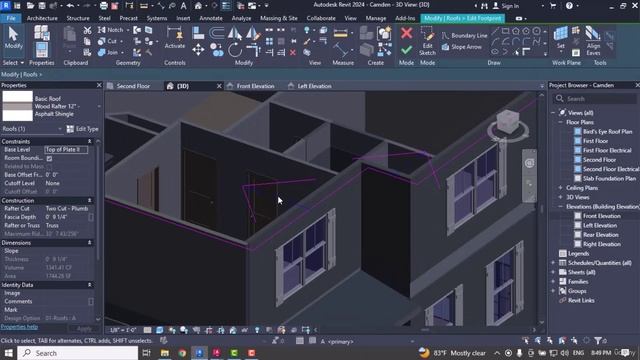
Task: Click the red Delete X in Modify panel
Action: 293,53
